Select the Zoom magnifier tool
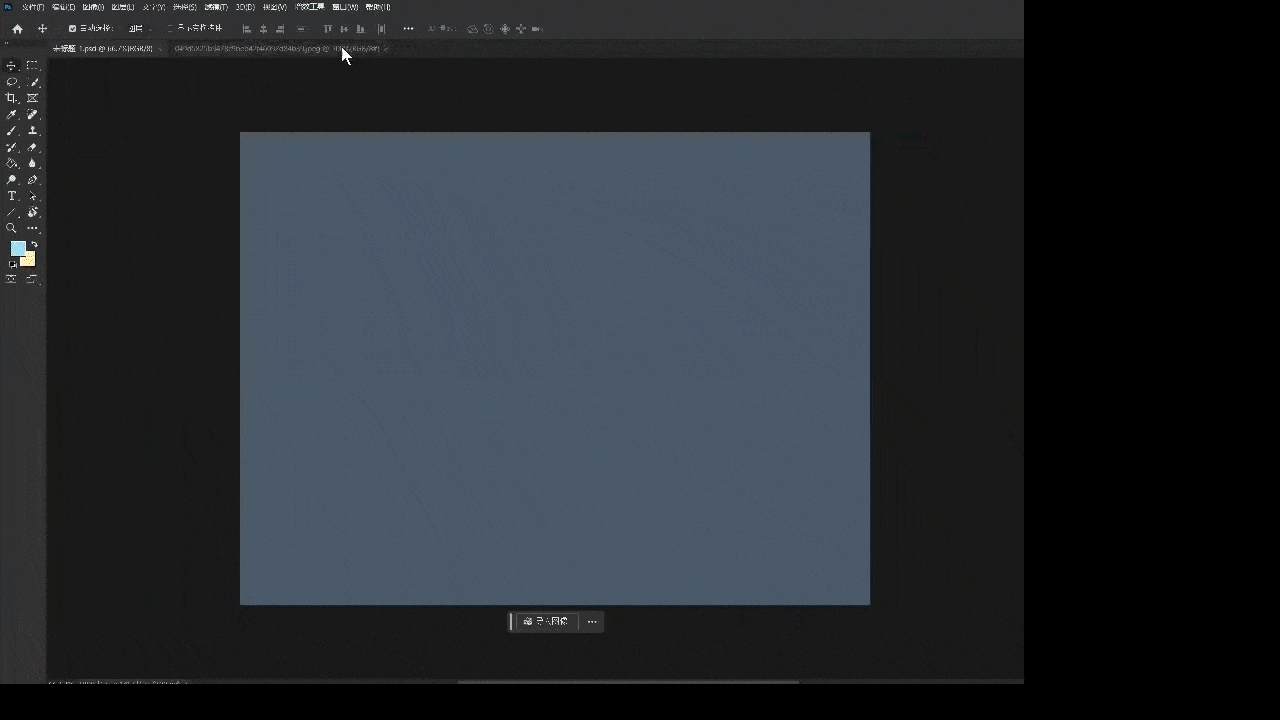This screenshot has width=1280, height=720. coord(12,228)
